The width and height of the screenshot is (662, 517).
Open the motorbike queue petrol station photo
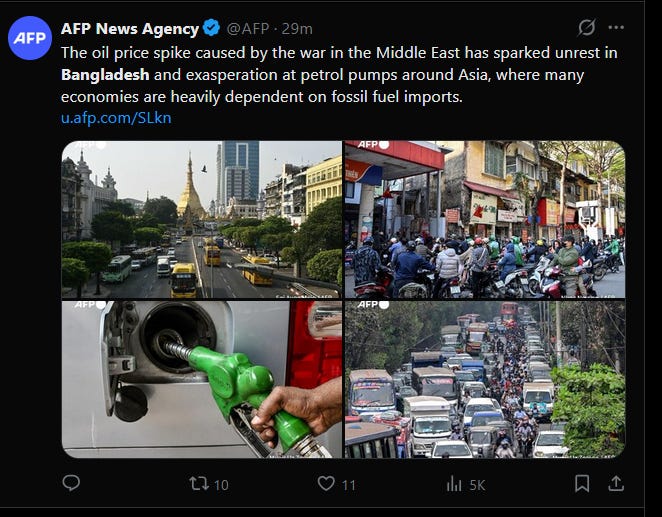tap(485, 219)
